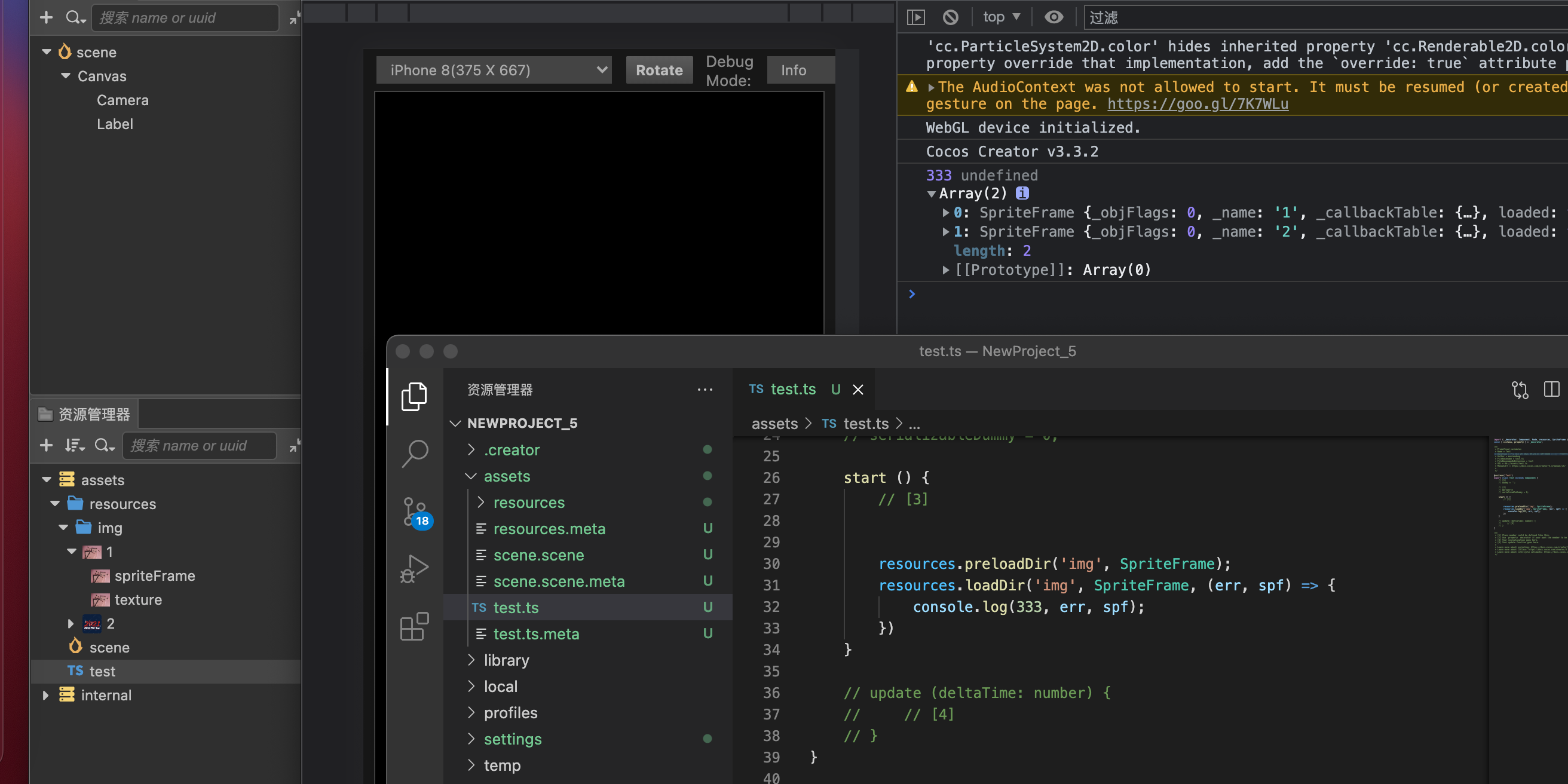Open the VS Code Search magnifier icon
This screenshot has height=784, width=1568.
click(x=415, y=453)
